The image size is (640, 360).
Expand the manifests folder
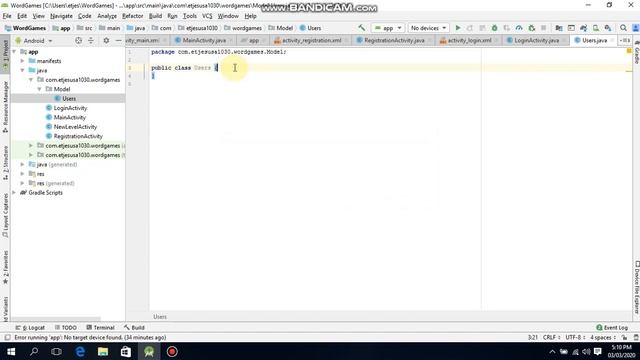click(x=22, y=61)
